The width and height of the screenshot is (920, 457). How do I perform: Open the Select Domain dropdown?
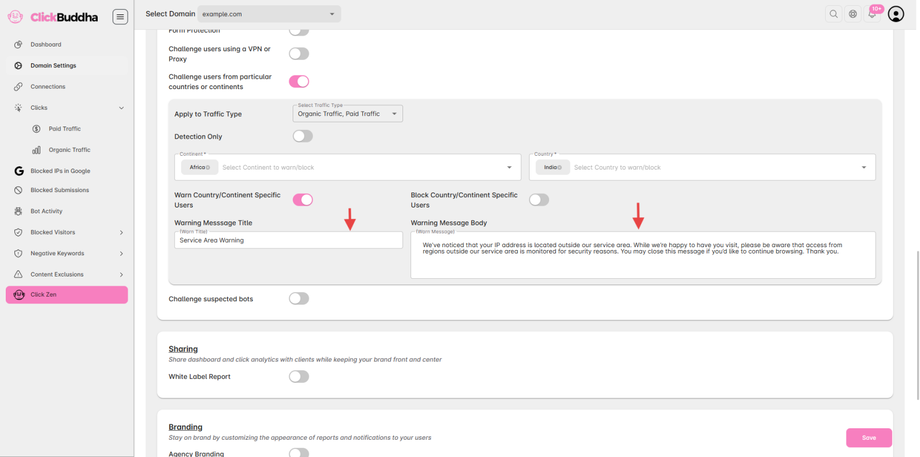(x=269, y=14)
